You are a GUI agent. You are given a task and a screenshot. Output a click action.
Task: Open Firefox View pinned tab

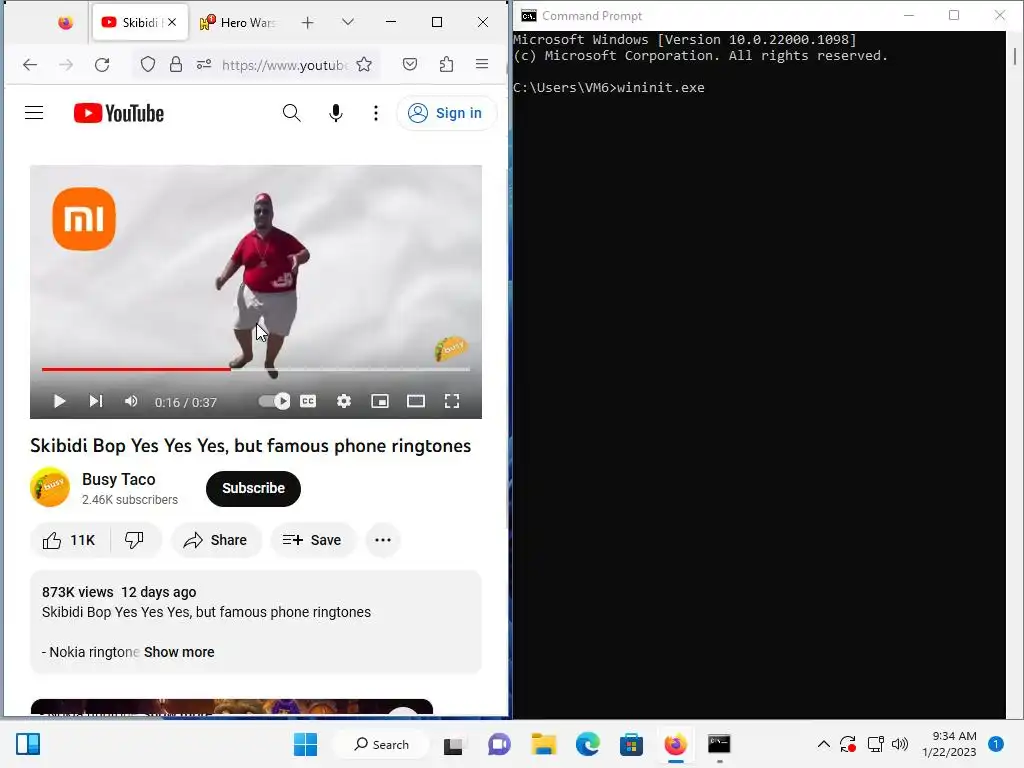[65, 23]
